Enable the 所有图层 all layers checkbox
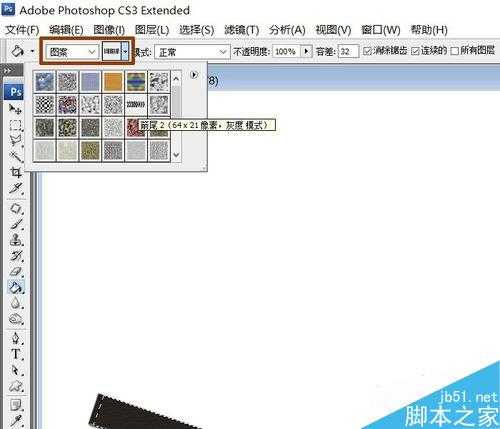The height and width of the screenshot is (429, 500). point(455,51)
